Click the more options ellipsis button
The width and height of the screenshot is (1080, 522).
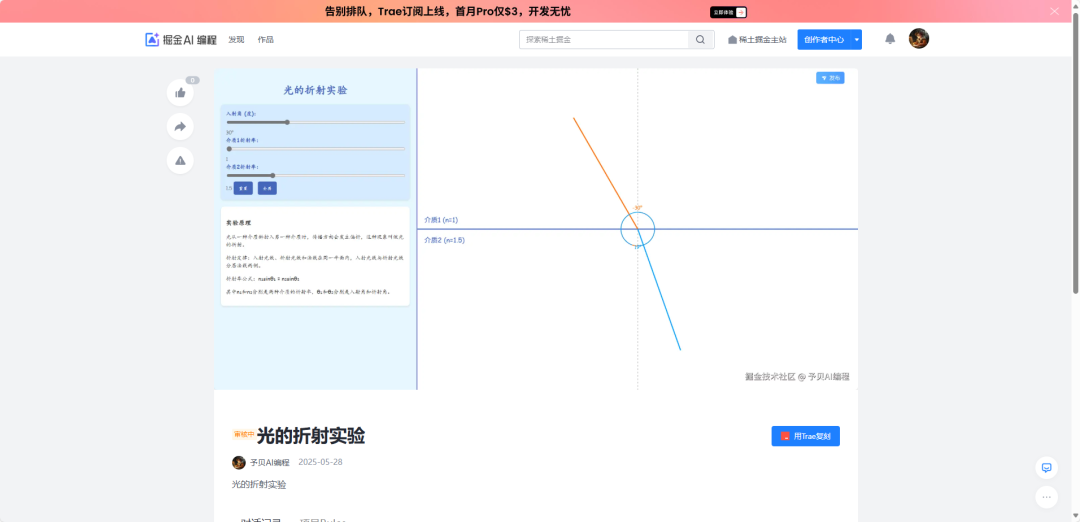pos(1046,497)
